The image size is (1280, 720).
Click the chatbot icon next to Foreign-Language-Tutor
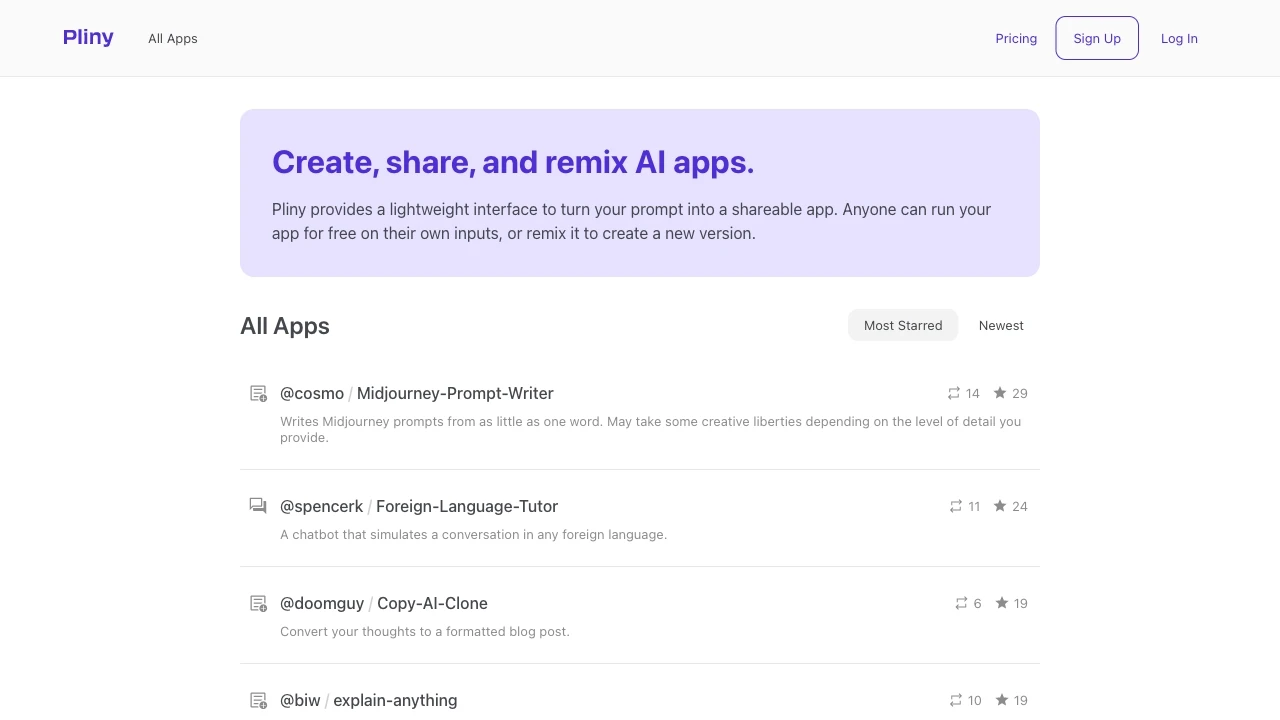coord(258,506)
